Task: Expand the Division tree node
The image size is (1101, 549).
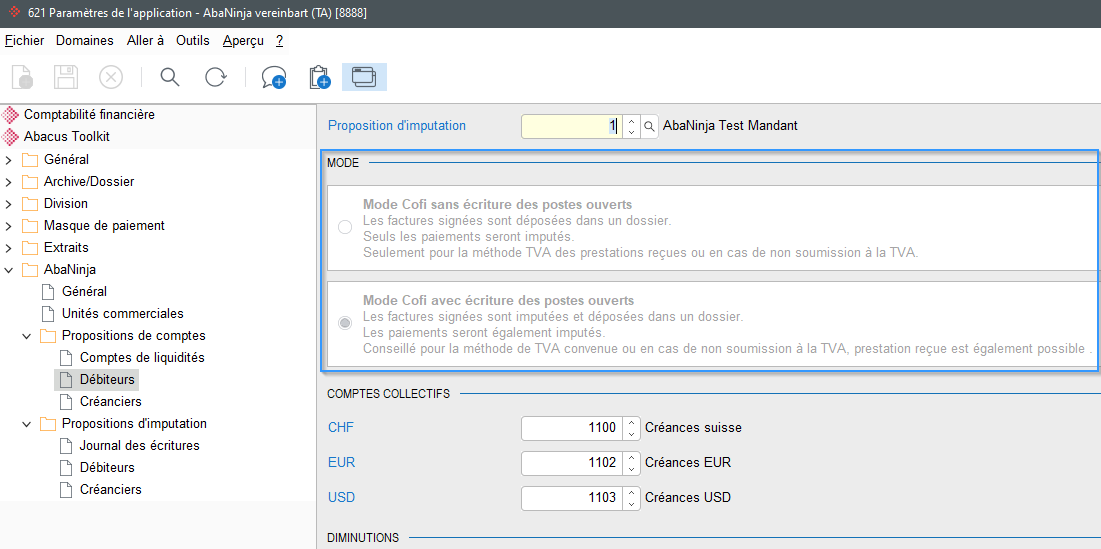Action: click(x=8, y=204)
